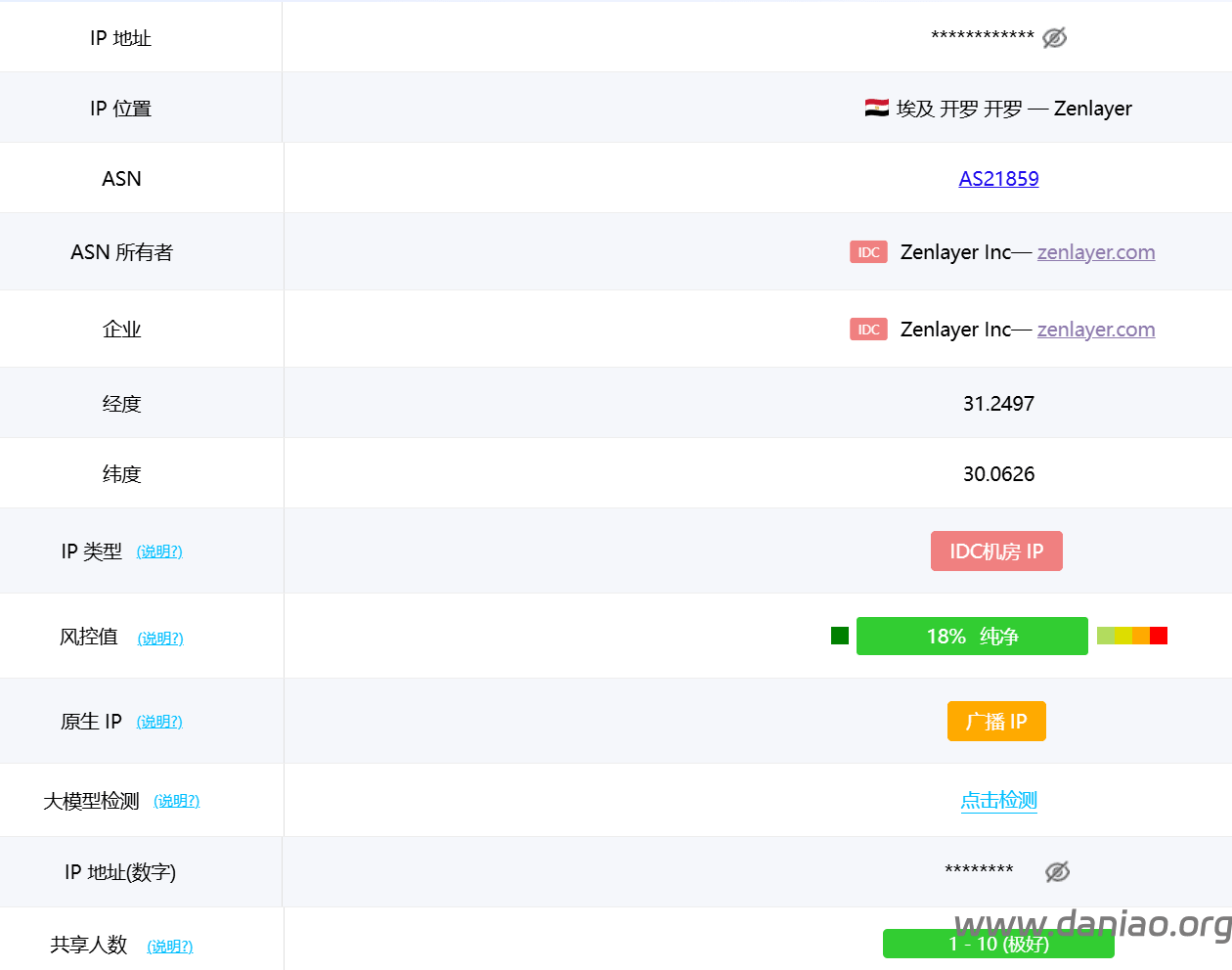Open the AS21859 link
Screen dimensions: 1232x970
[998, 179]
